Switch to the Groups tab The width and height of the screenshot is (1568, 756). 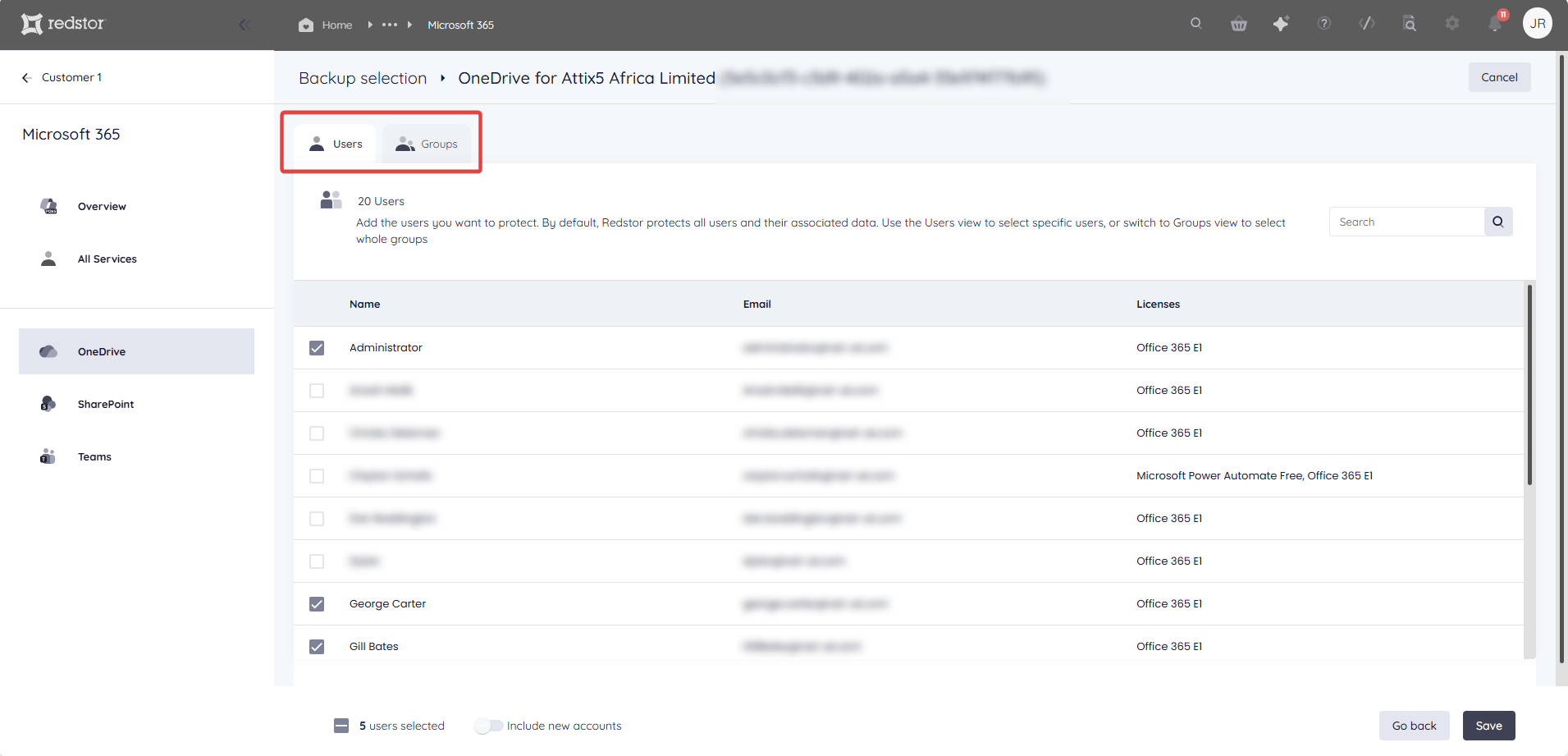point(427,144)
